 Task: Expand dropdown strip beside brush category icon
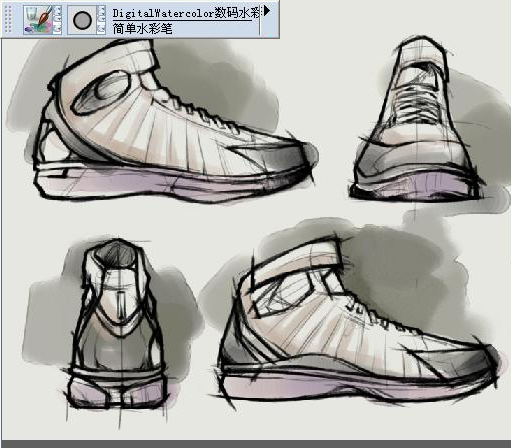pyautogui.click(x=58, y=20)
